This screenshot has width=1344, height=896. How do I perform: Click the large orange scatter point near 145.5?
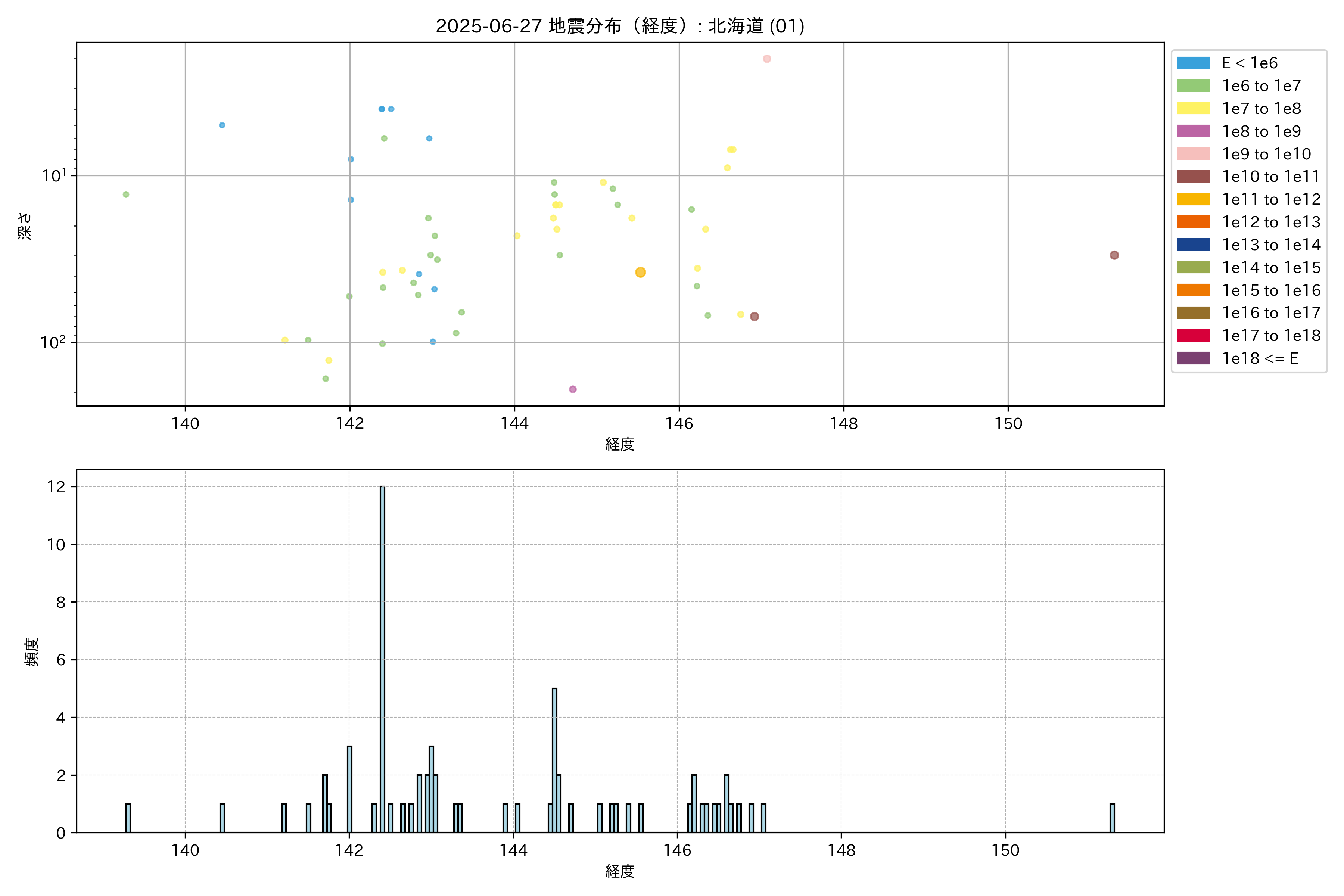640,272
